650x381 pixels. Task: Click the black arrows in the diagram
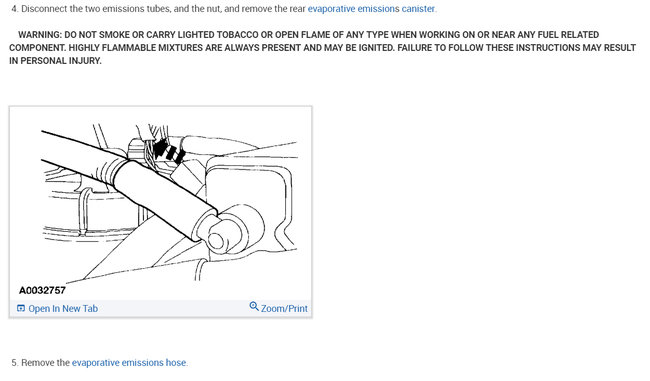(169, 151)
